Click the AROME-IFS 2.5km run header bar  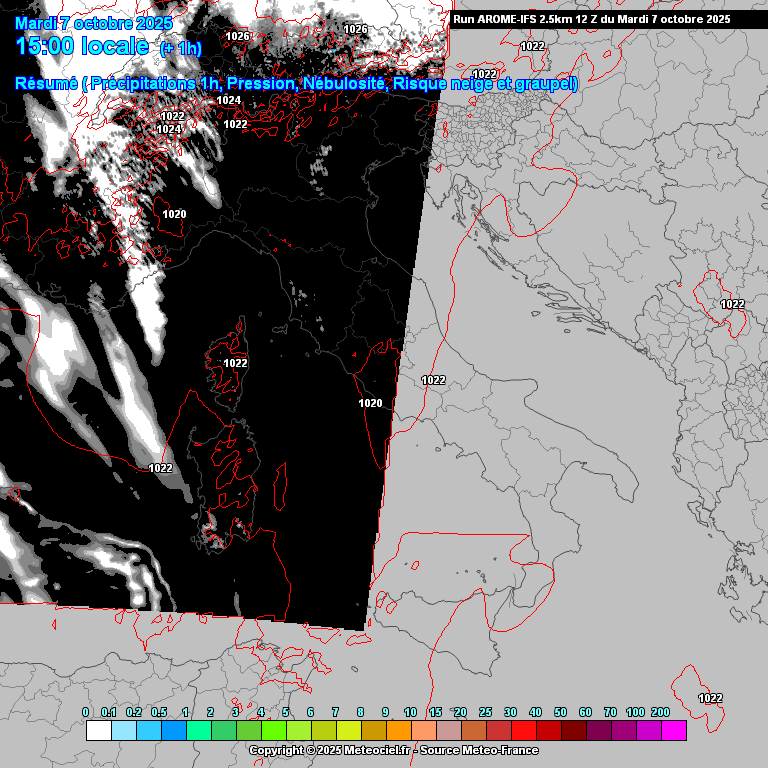[x=592, y=19]
